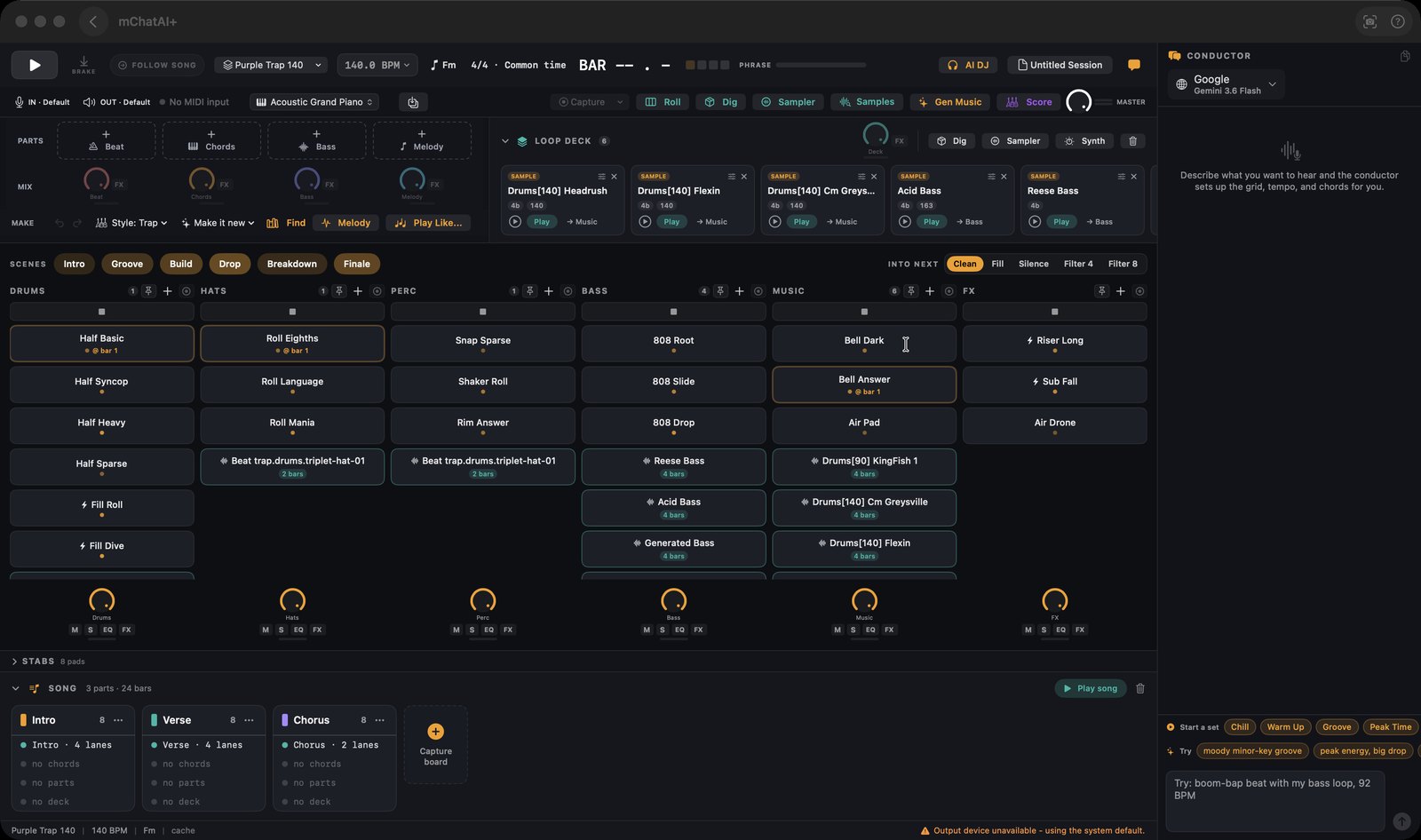The height and width of the screenshot is (840, 1421).
Task: Trigger the Half Syncop drum clip
Action: (101, 384)
